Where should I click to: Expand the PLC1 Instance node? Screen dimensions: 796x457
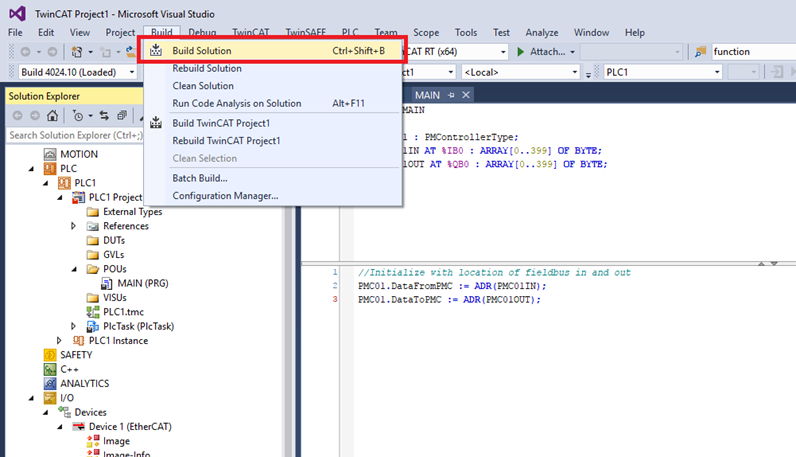(x=60, y=341)
